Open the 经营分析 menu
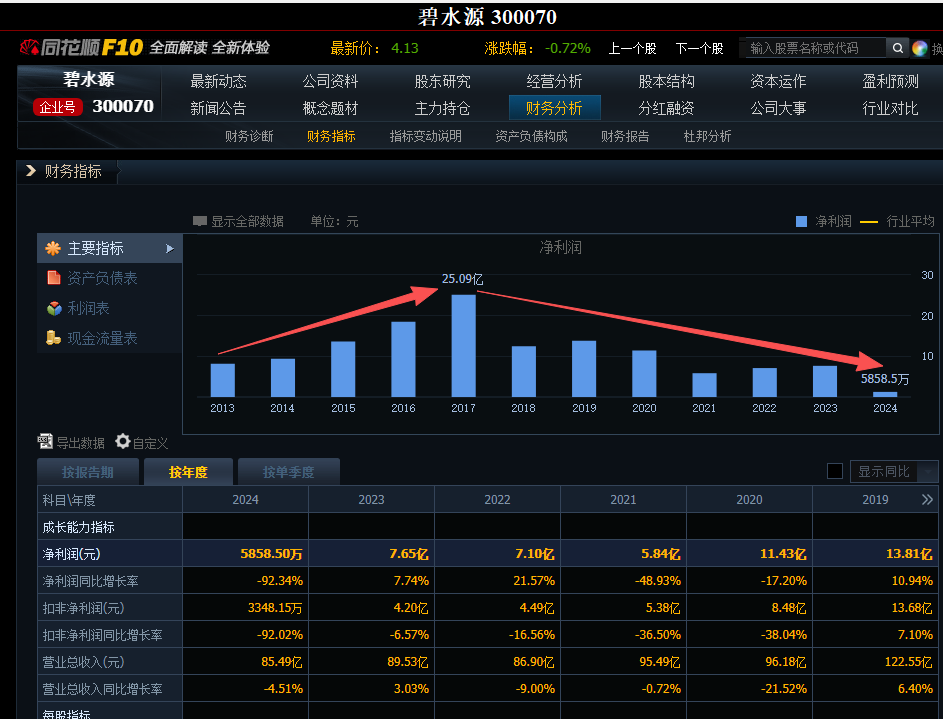The height and width of the screenshot is (719, 943). pos(554,81)
